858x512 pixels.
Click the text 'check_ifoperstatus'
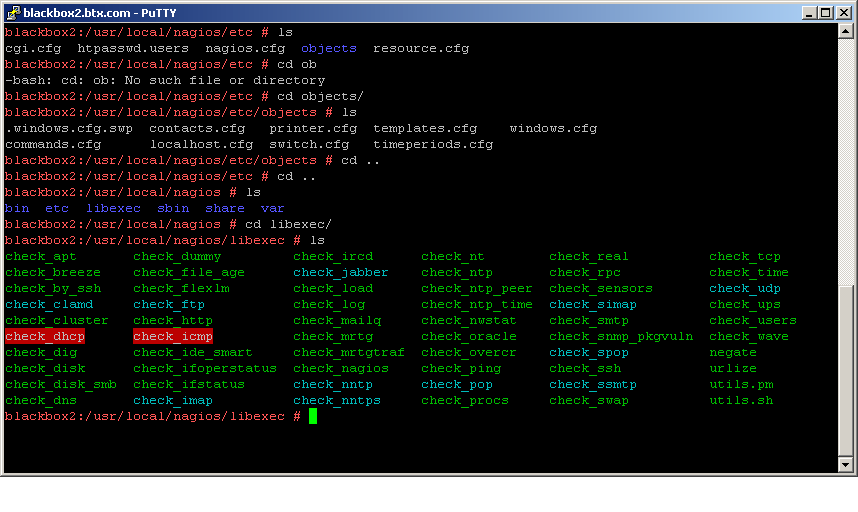[205, 369]
